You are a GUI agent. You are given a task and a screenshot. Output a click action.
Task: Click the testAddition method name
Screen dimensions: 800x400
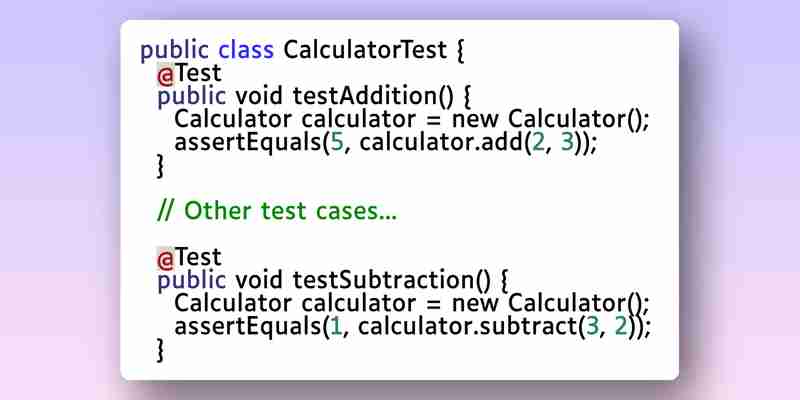coord(365,96)
